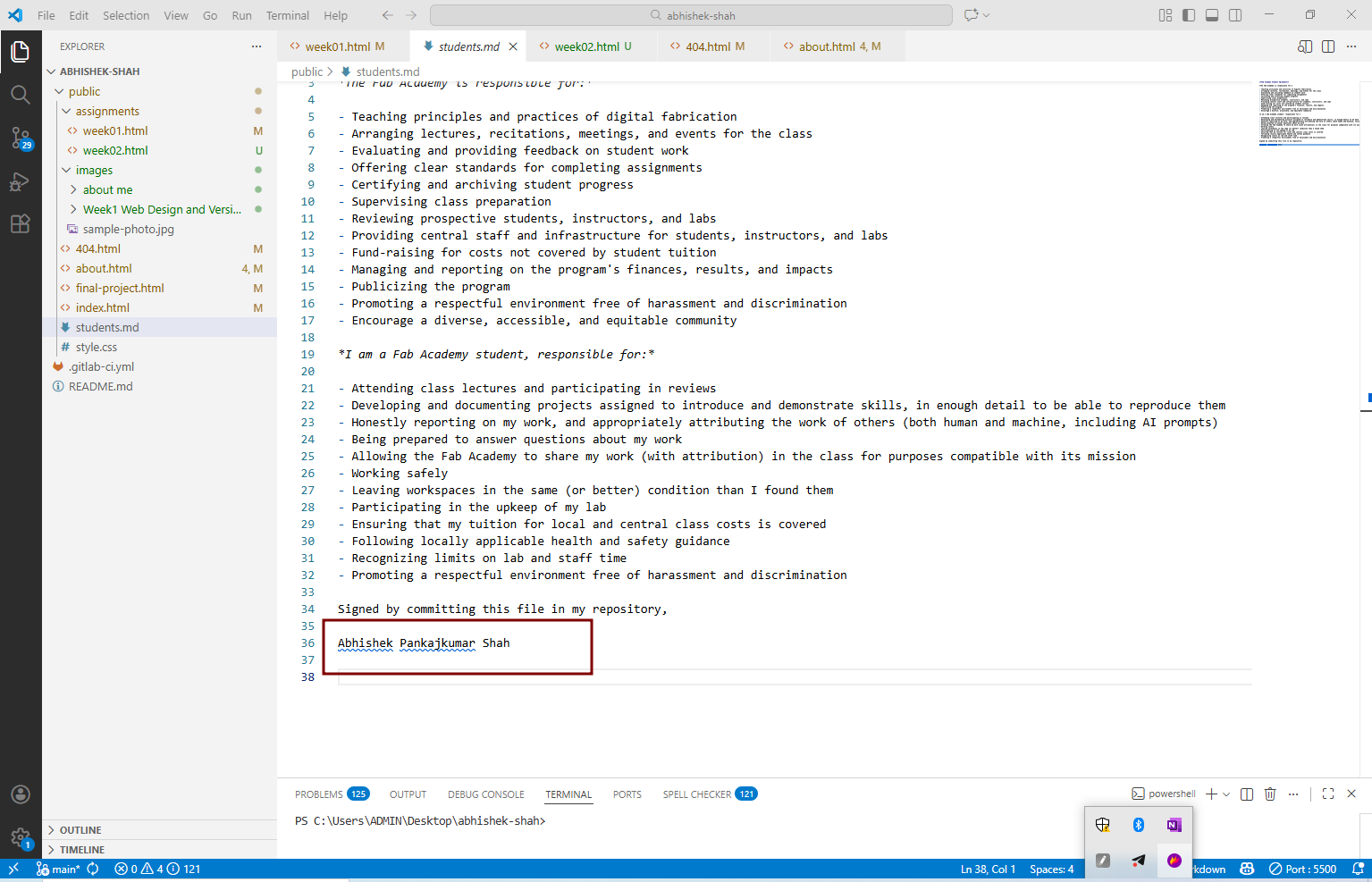
Task: Click the notifications bell in status bar
Action: tap(1358, 869)
